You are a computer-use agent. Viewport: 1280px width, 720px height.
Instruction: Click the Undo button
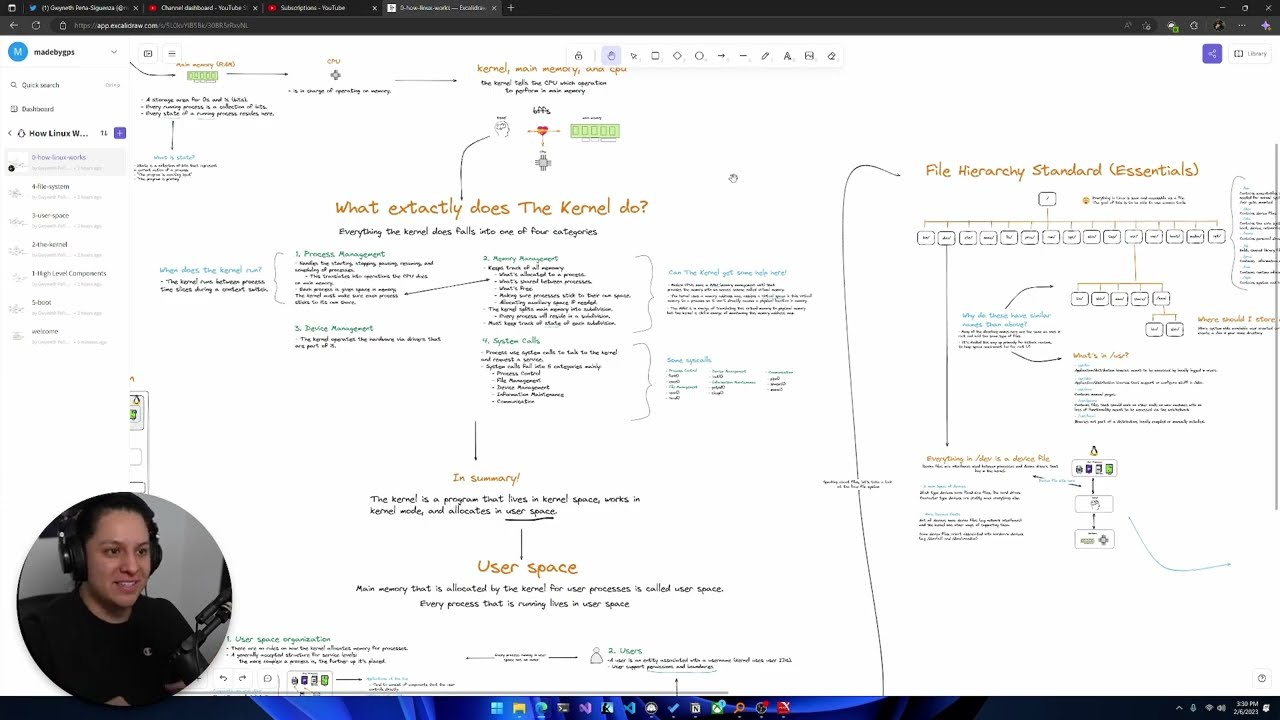[x=223, y=679]
